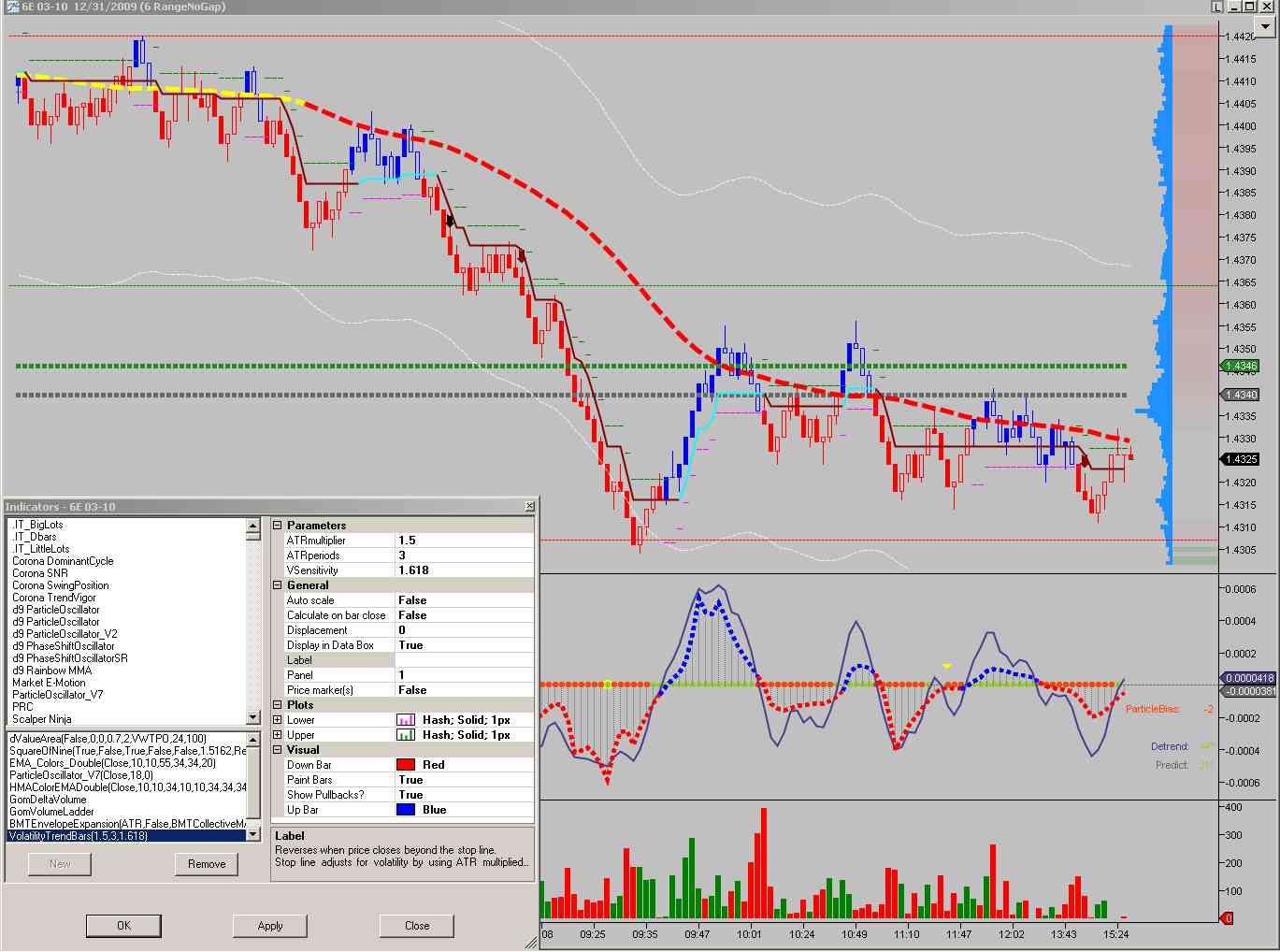Screen dimensions: 1280x952
Task: Click the Up Bar blue color swatch
Action: click(x=406, y=810)
